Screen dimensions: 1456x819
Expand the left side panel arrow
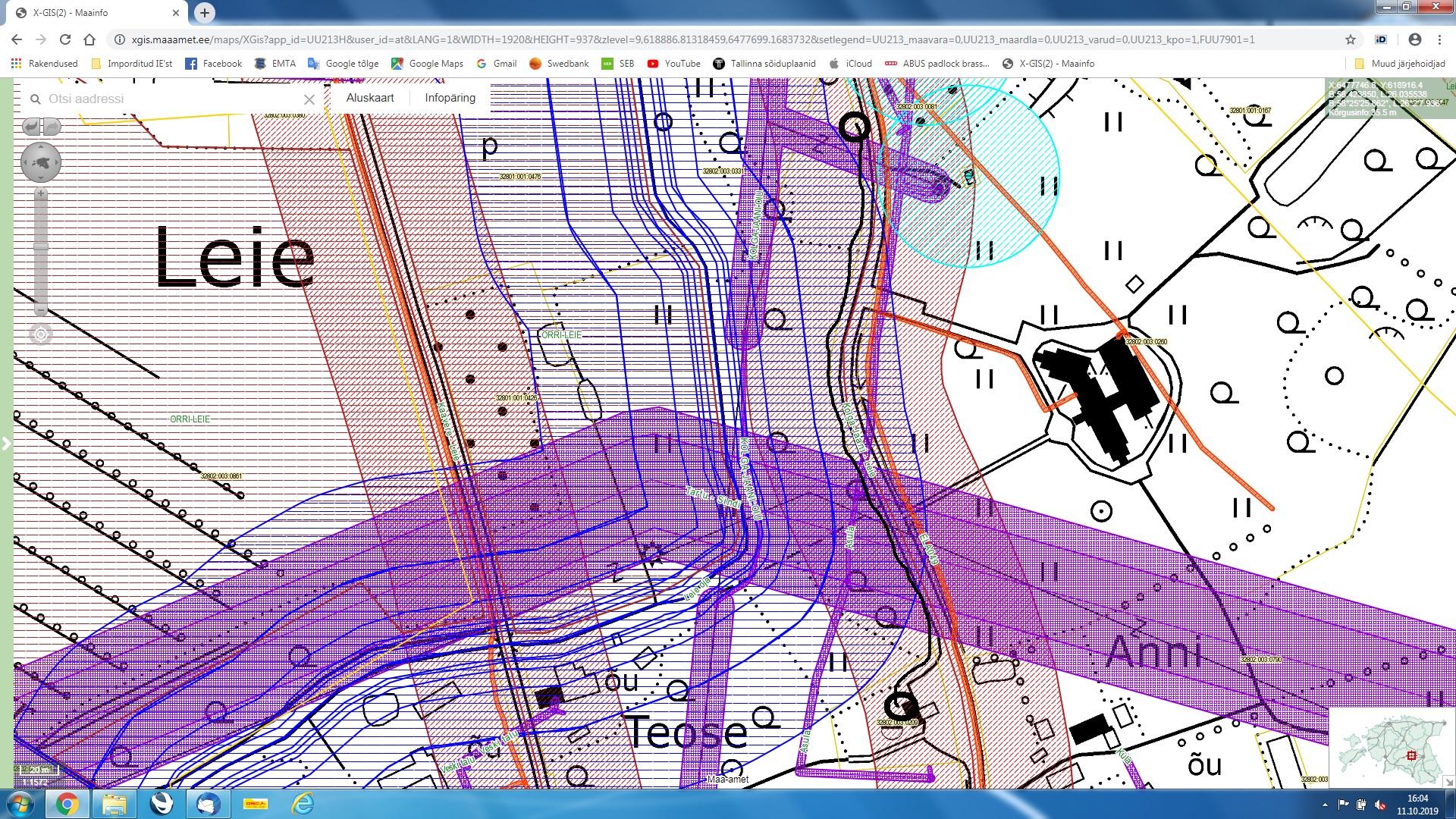(x=6, y=444)
